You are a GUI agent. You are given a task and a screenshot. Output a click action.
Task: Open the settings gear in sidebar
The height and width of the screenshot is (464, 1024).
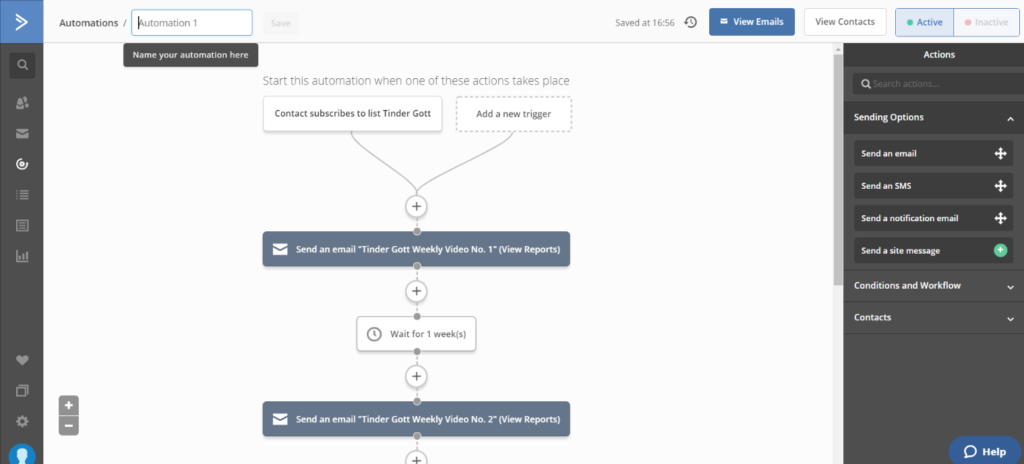click(22, 422)
